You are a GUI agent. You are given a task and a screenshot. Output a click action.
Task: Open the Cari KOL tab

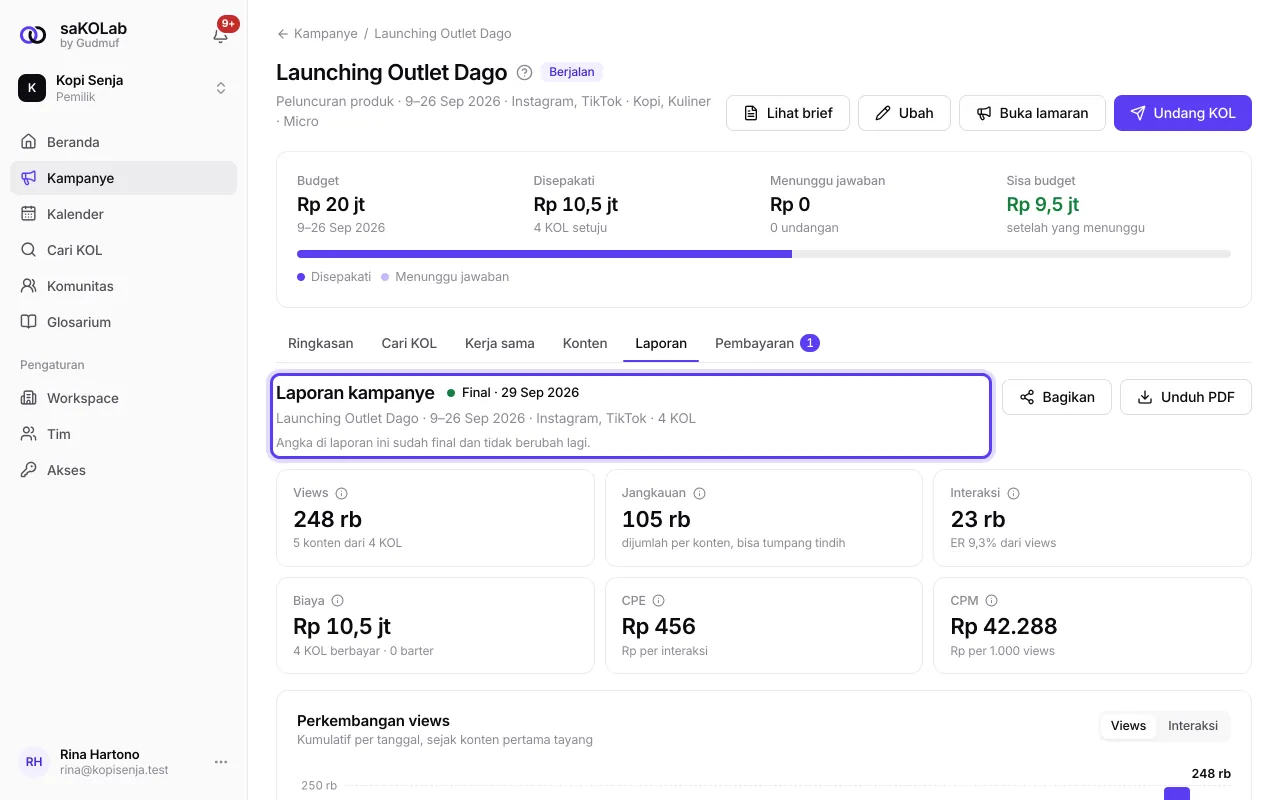point(409,343)
